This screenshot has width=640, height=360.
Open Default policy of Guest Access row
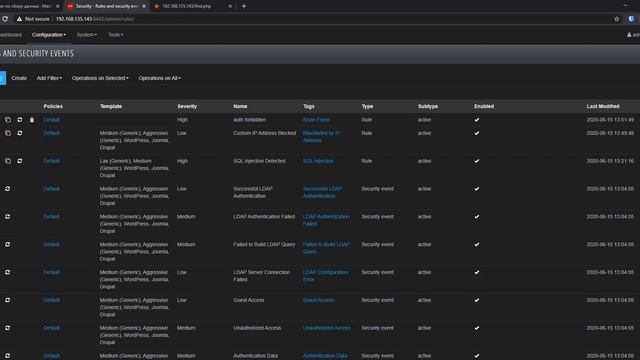coord(51,300)
